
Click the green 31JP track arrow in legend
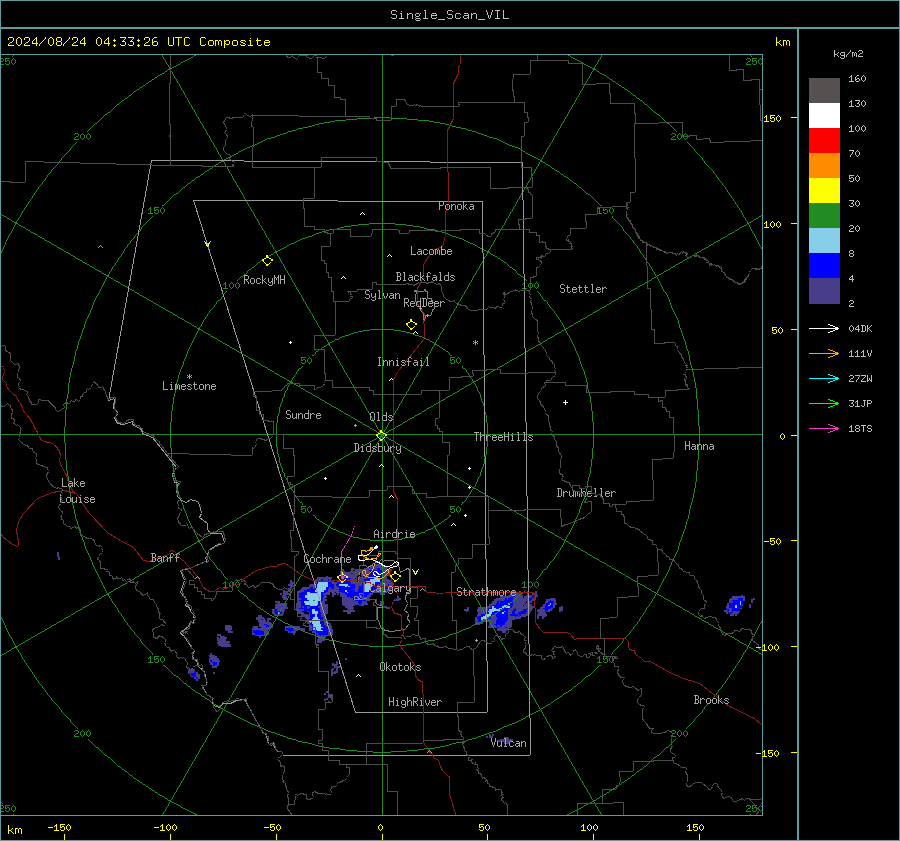point(824,404)
